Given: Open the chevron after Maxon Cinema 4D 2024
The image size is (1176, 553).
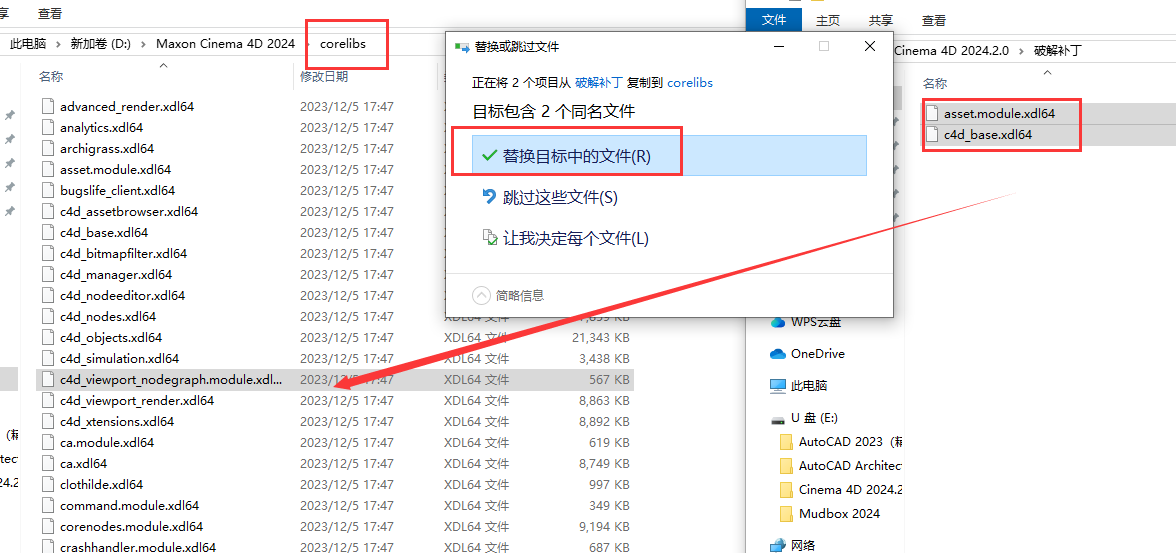Looking at the screenshot, I should coord(308,44).
